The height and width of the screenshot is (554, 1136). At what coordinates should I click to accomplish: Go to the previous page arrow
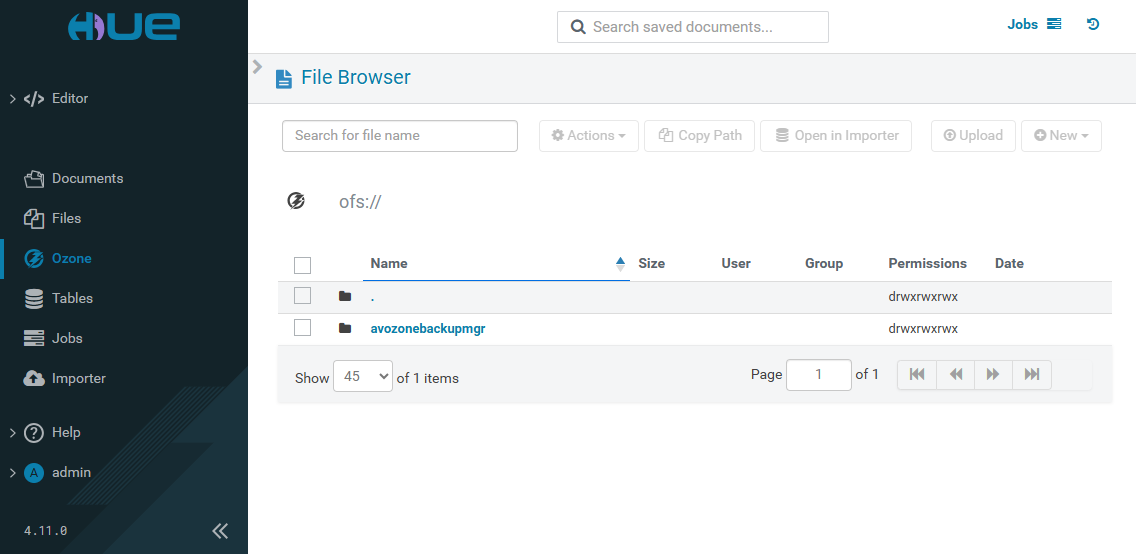tap(955, 374)
